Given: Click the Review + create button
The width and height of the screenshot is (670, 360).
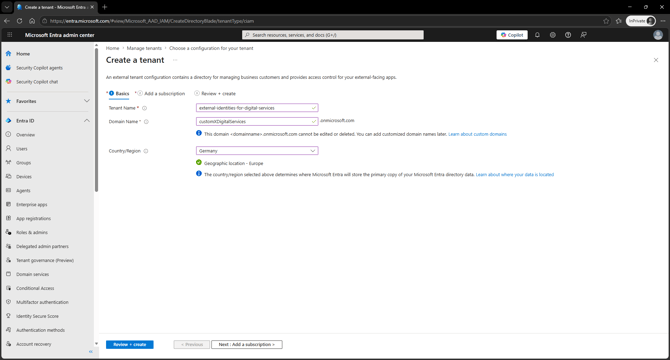Looking at the screenshot, I should click(130, 345).
